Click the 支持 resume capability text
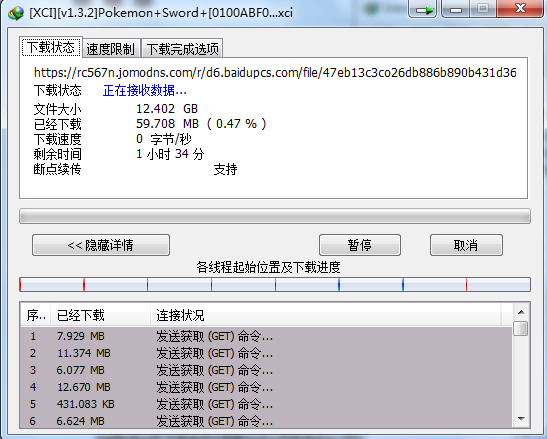The width and height of the screenshot is (547, 439). click(x=225, y=169)
